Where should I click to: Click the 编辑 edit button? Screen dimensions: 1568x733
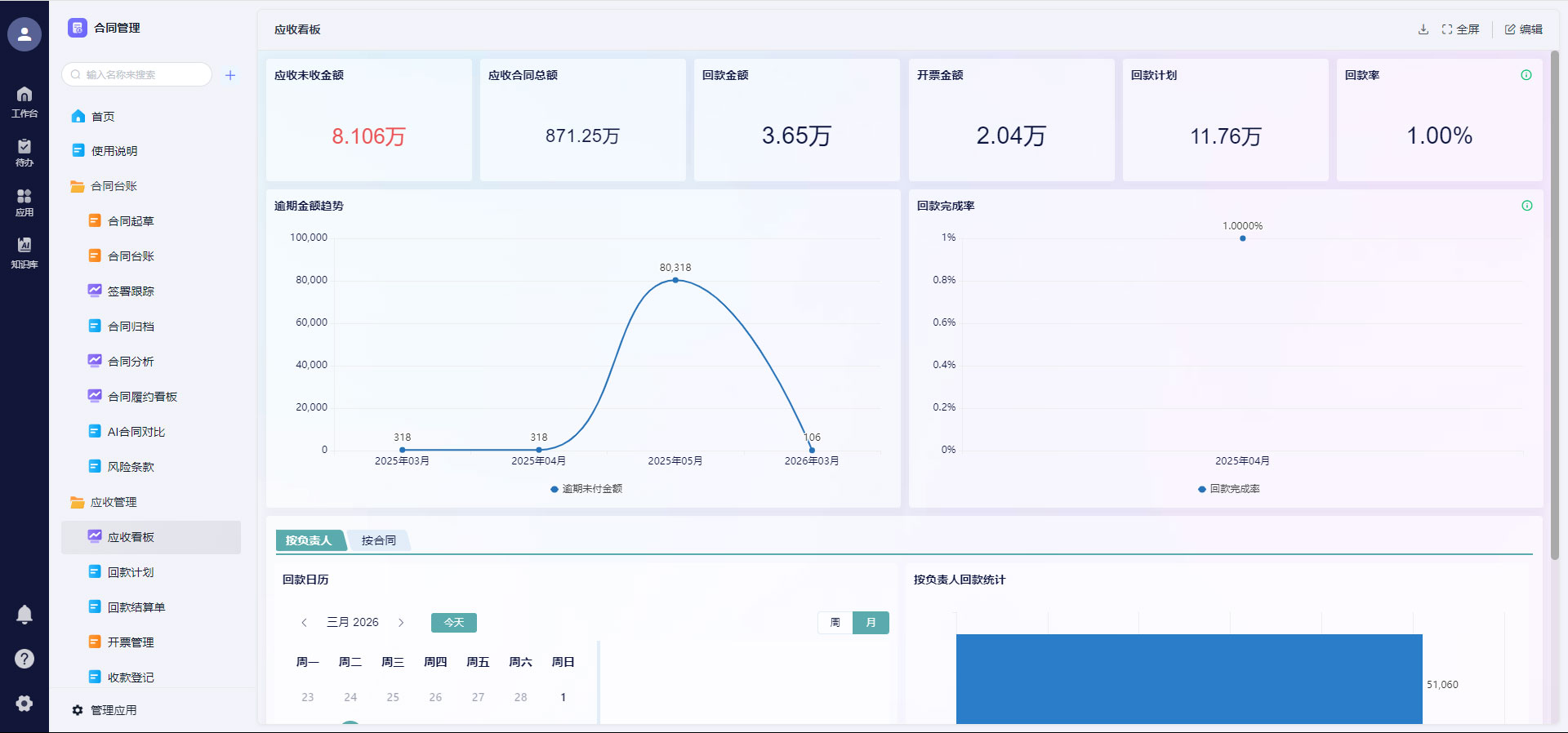(1523, 29)
